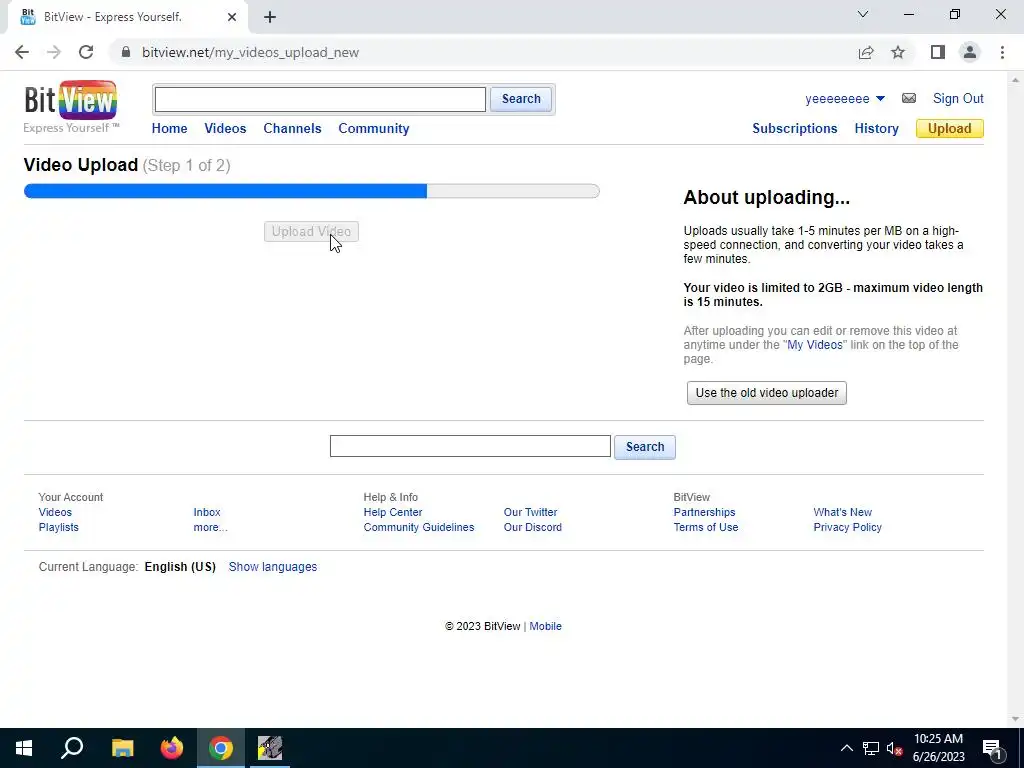The image size is (1024, 768).
Task: Open the tab search chevron
Action: 863,14
